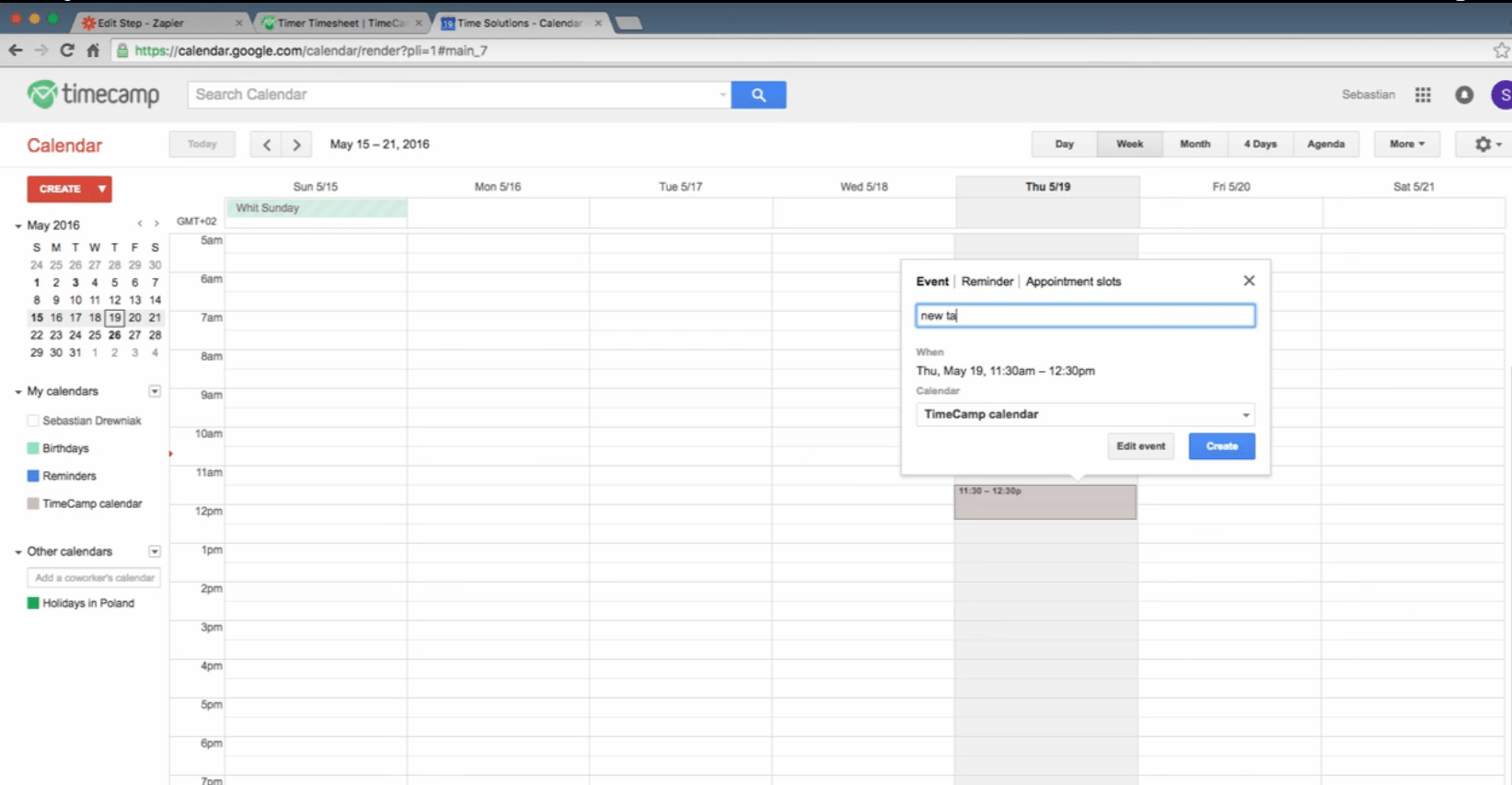Click the Sat 5/21 column header

[x=1414, y=187]
